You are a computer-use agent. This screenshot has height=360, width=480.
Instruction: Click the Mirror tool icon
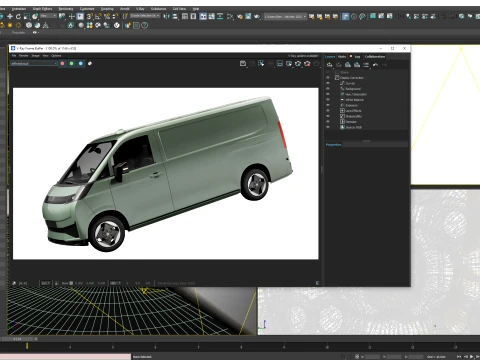point(166,16)
